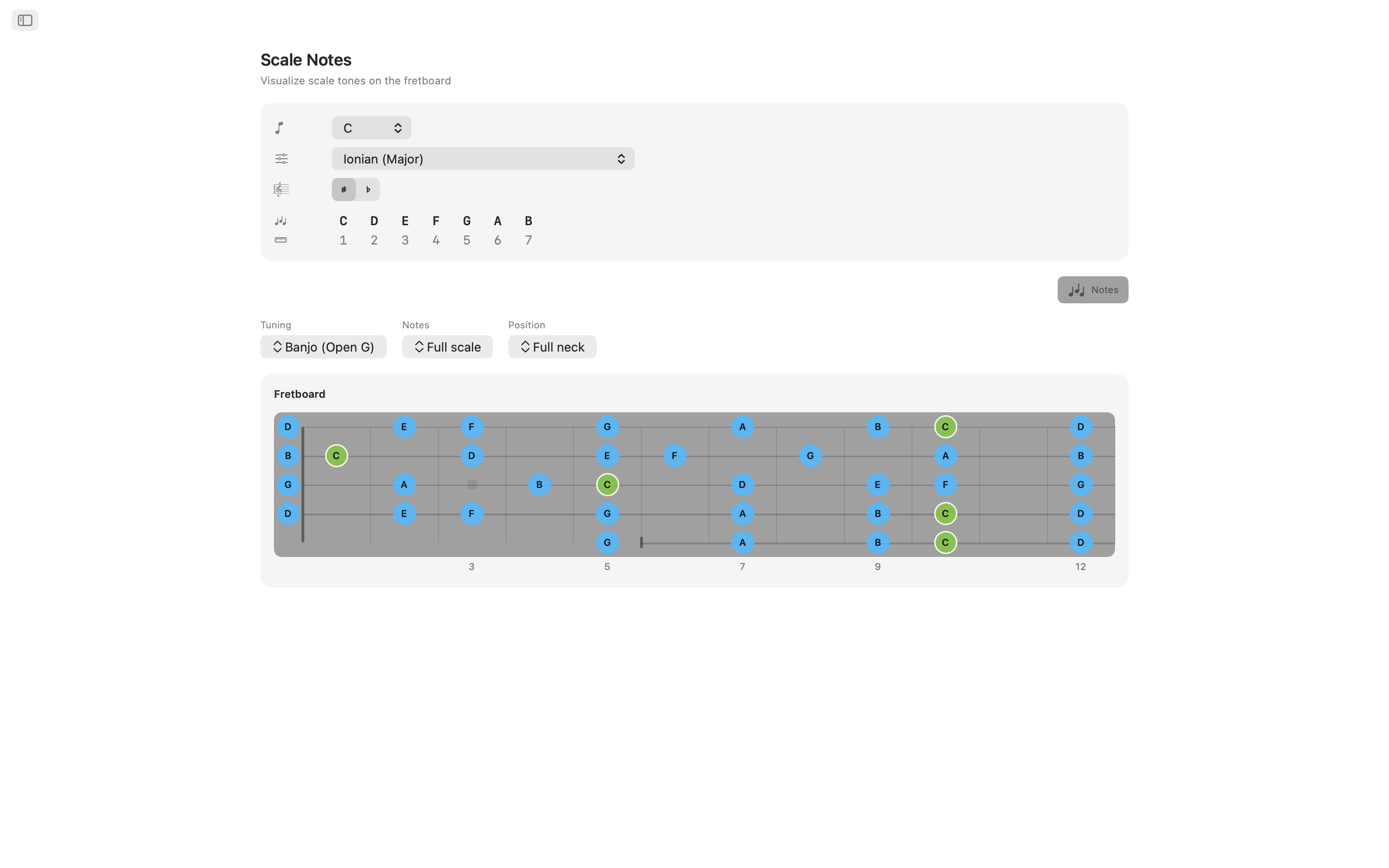Click G note on short fifth string
Screen dimensions: 1389x868
607,542
